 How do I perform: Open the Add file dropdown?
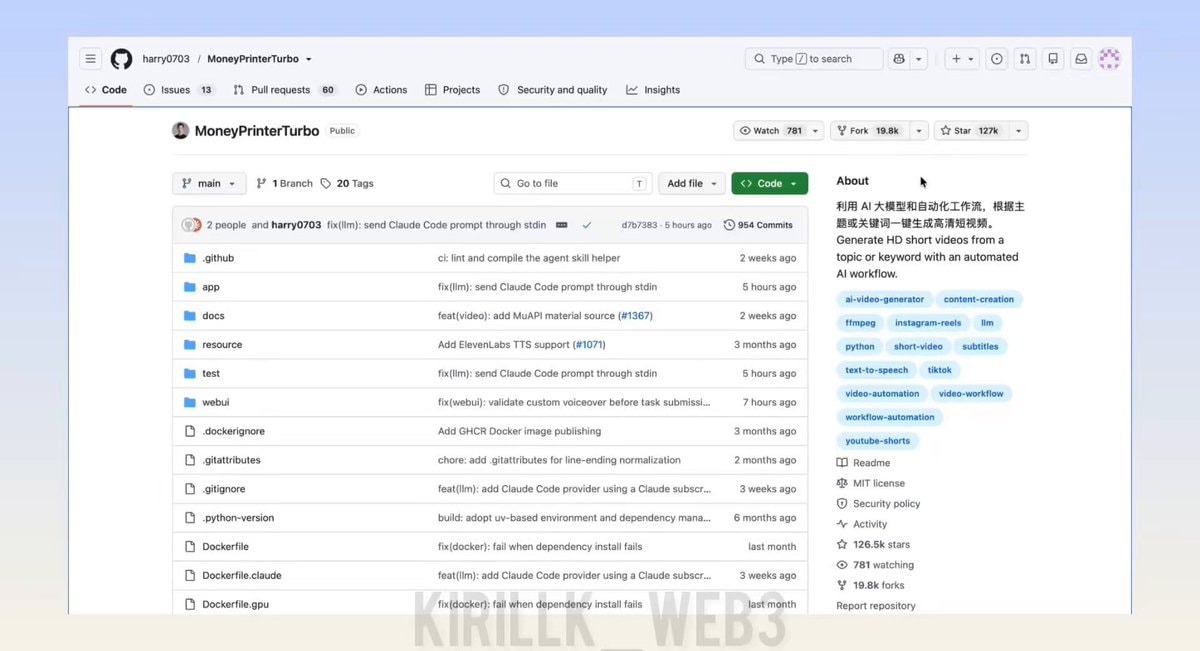tap(692, 183)
